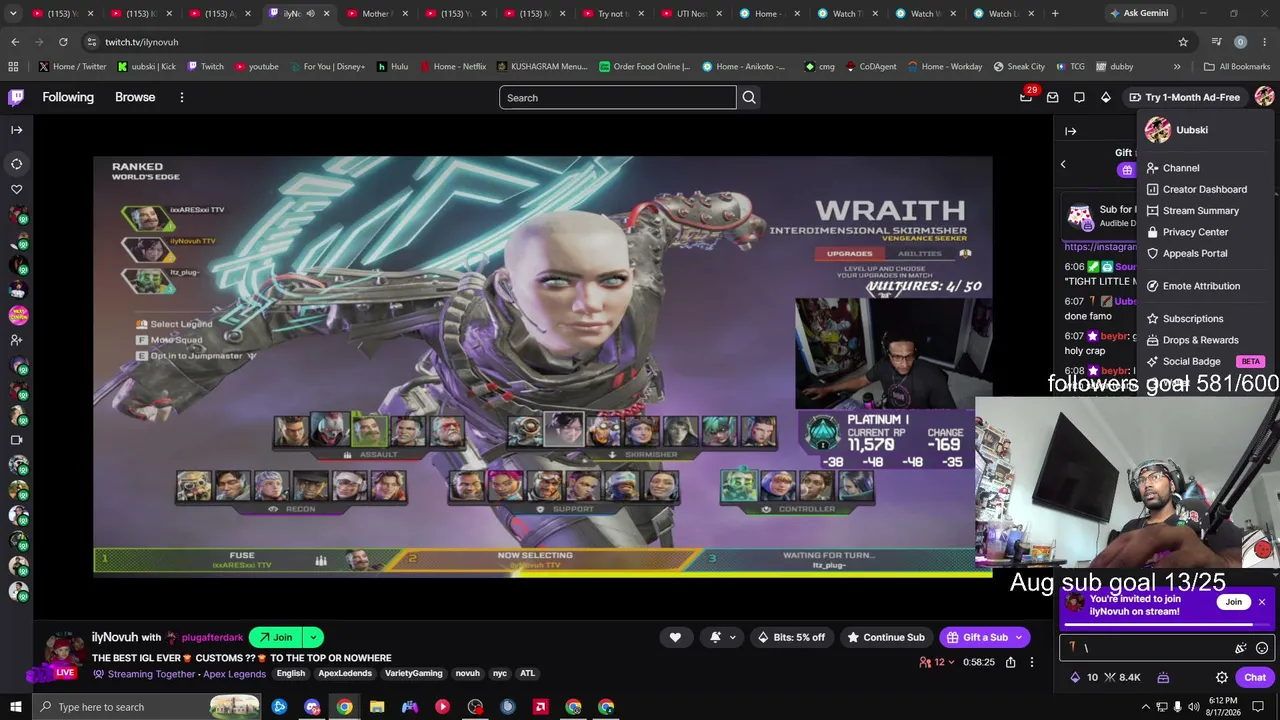The height and width of the screenshot is (720, 1280).
Task: Open the All Bookmarks folder
Action: point(1237,67)
